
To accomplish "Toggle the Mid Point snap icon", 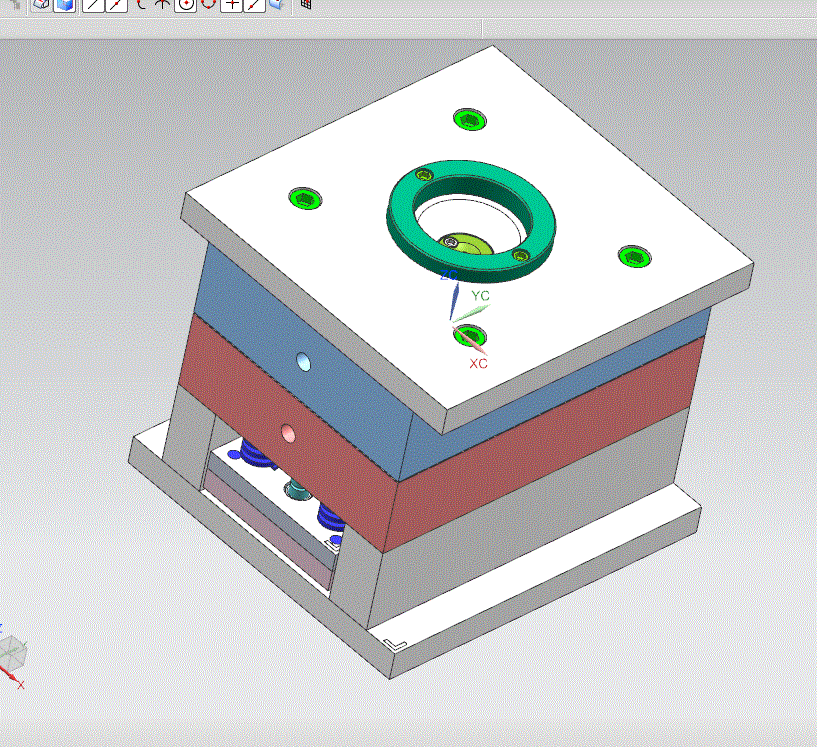I will coord(116,5).
